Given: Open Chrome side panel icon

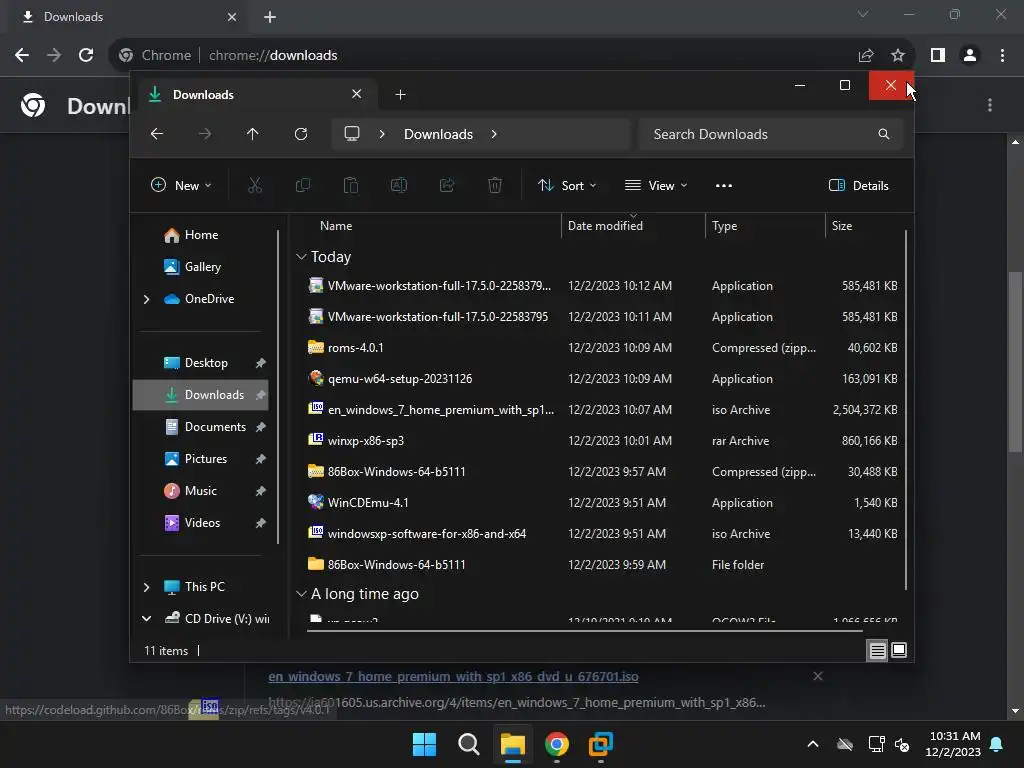Looking at the screenshot, I should click(938, 55).
